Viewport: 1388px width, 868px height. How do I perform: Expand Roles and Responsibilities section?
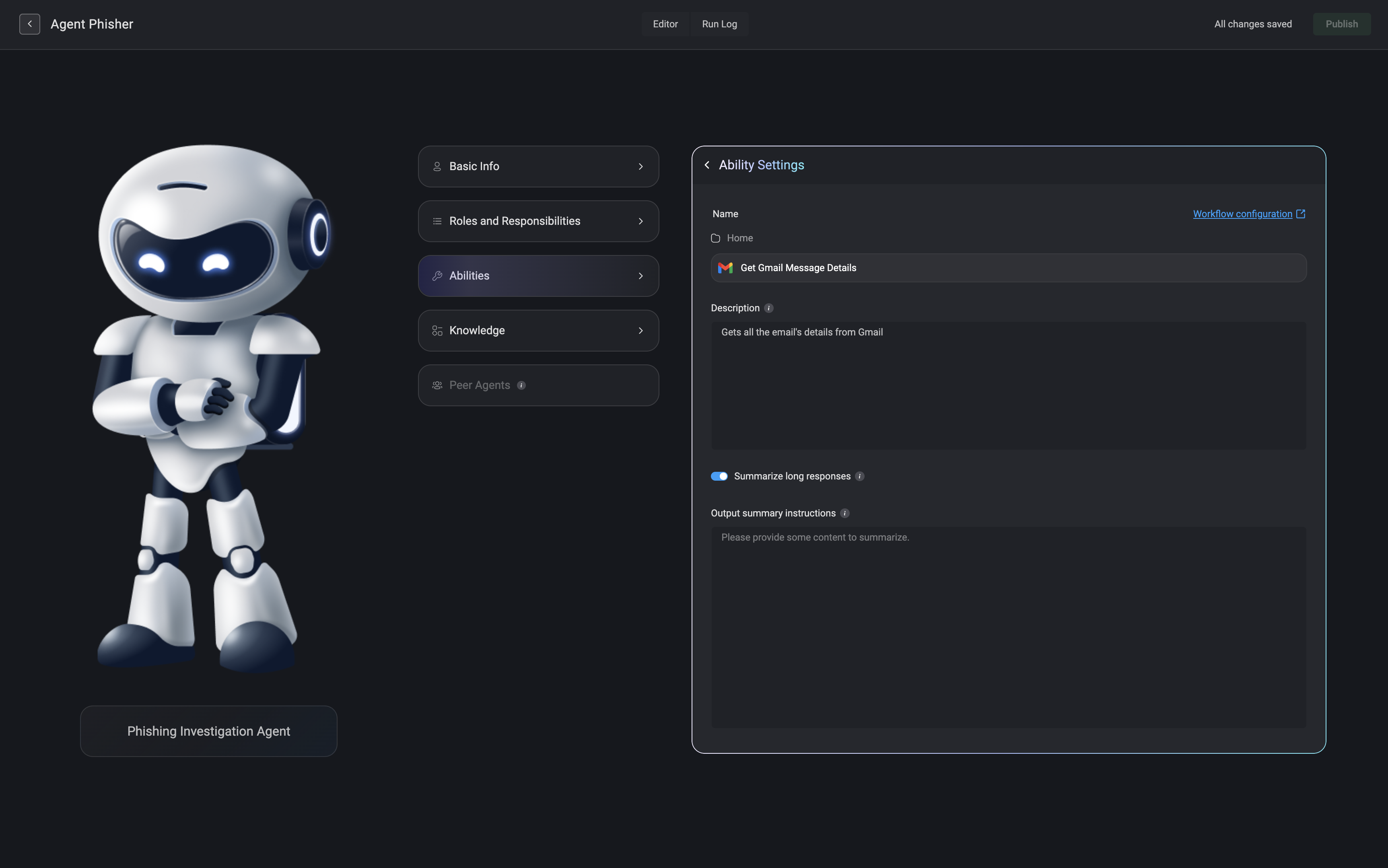click(538, 221)
